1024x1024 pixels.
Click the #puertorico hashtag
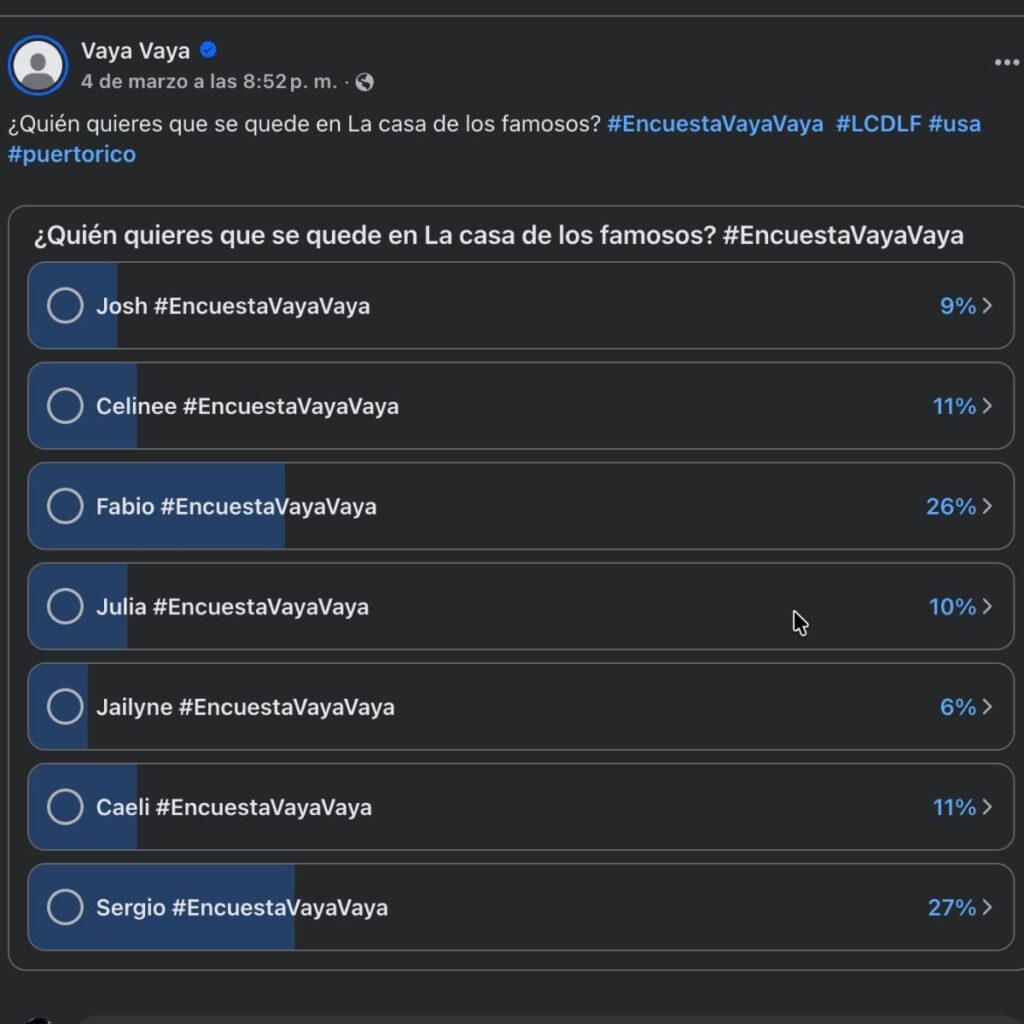72,154
